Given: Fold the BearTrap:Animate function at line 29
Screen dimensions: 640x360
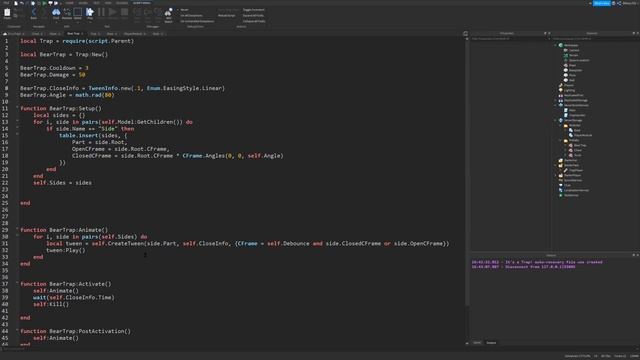Looking at the screenshot, I should click(17, 229).
